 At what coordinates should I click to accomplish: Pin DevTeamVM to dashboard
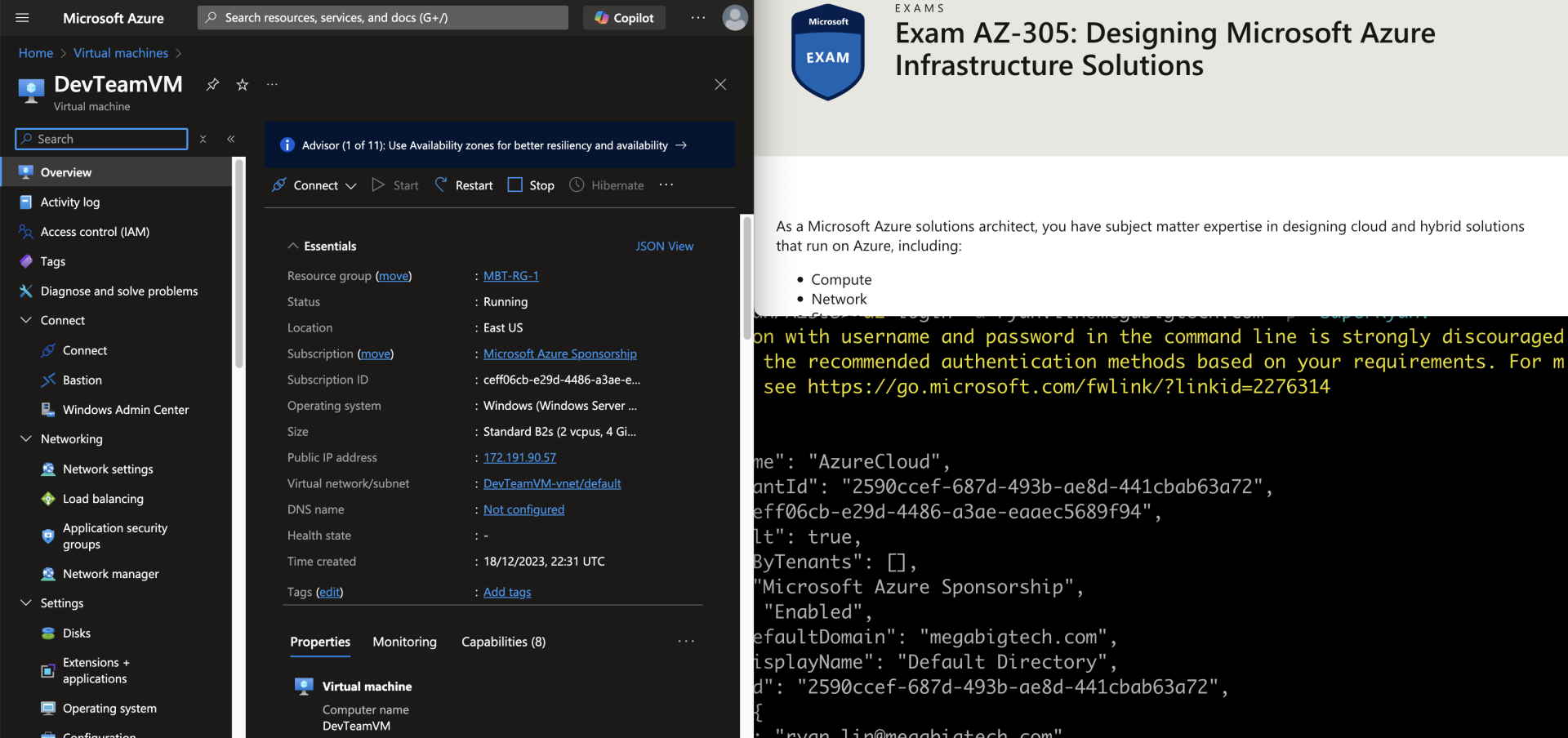[212, 85]
